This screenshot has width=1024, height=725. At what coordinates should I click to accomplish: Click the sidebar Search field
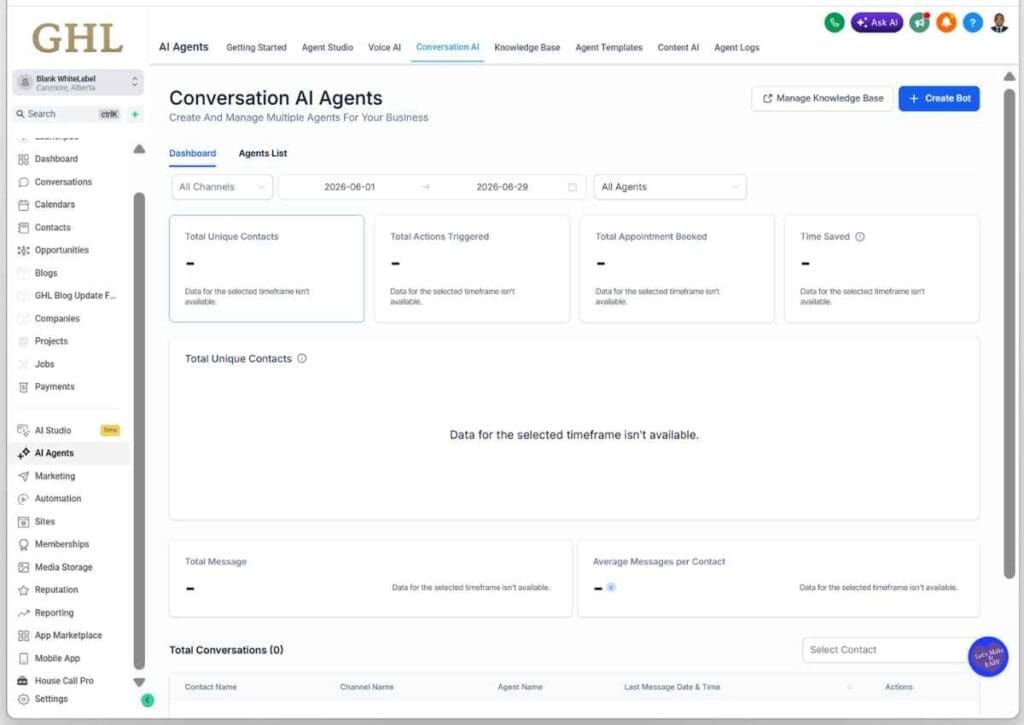tap(68, 114)
